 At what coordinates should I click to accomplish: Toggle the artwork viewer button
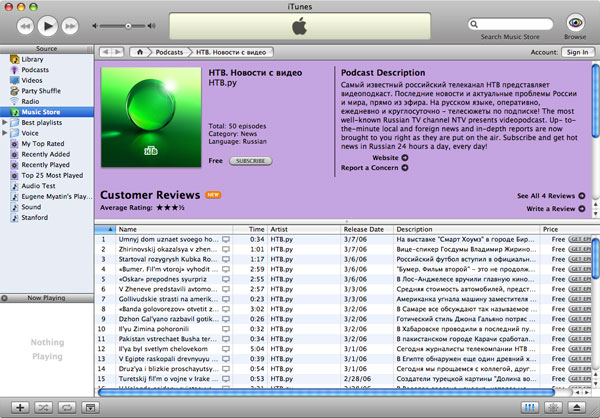pos(90,408)
